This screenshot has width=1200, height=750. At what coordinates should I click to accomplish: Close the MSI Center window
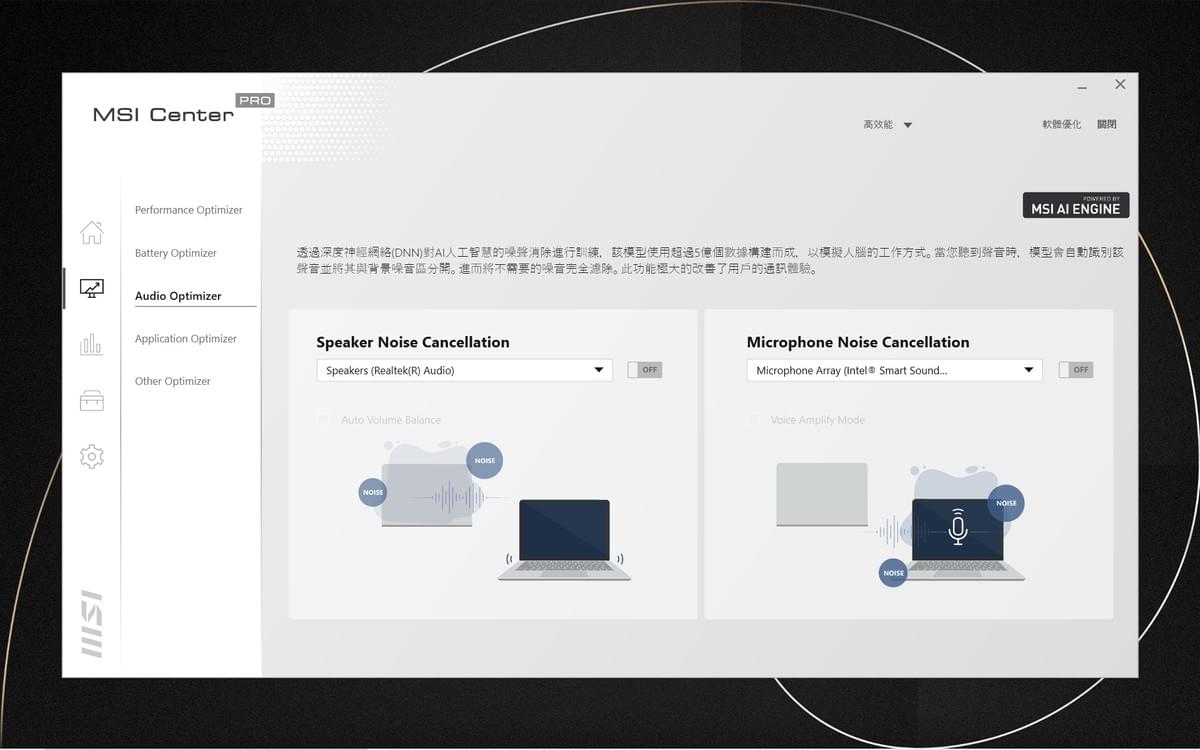click(1120, 85)
